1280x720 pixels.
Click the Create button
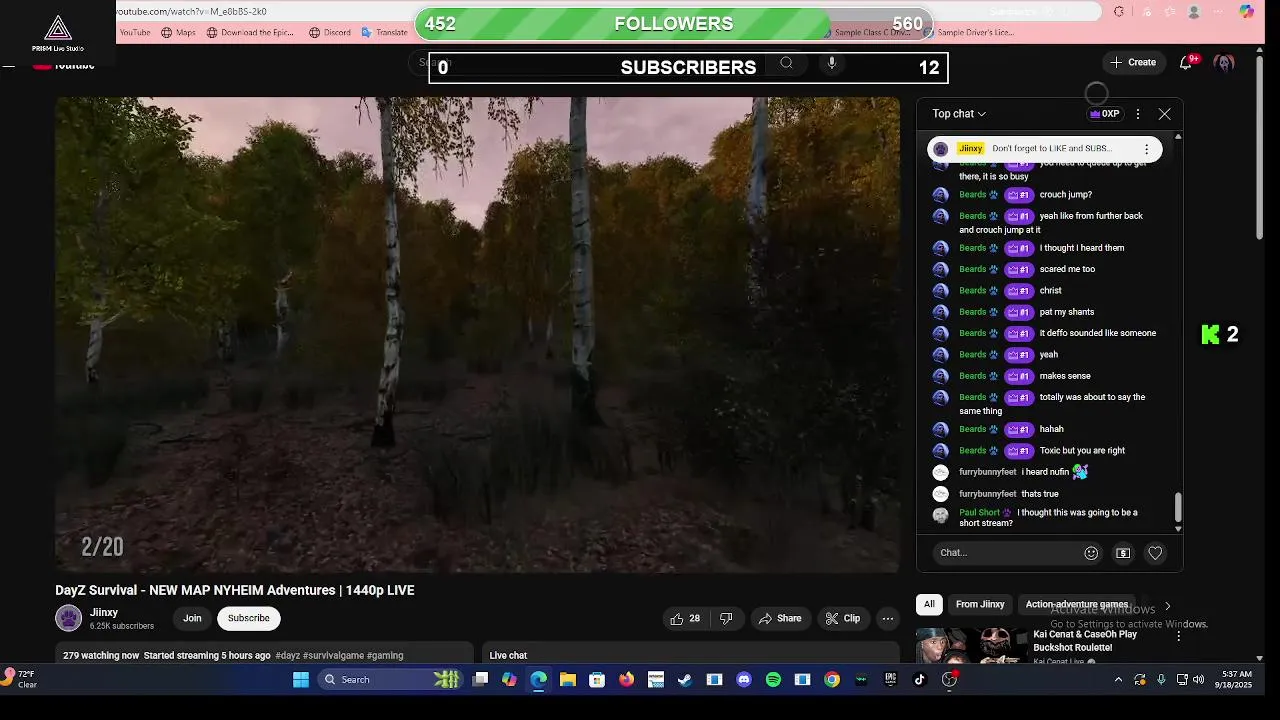pos(1133,62)
